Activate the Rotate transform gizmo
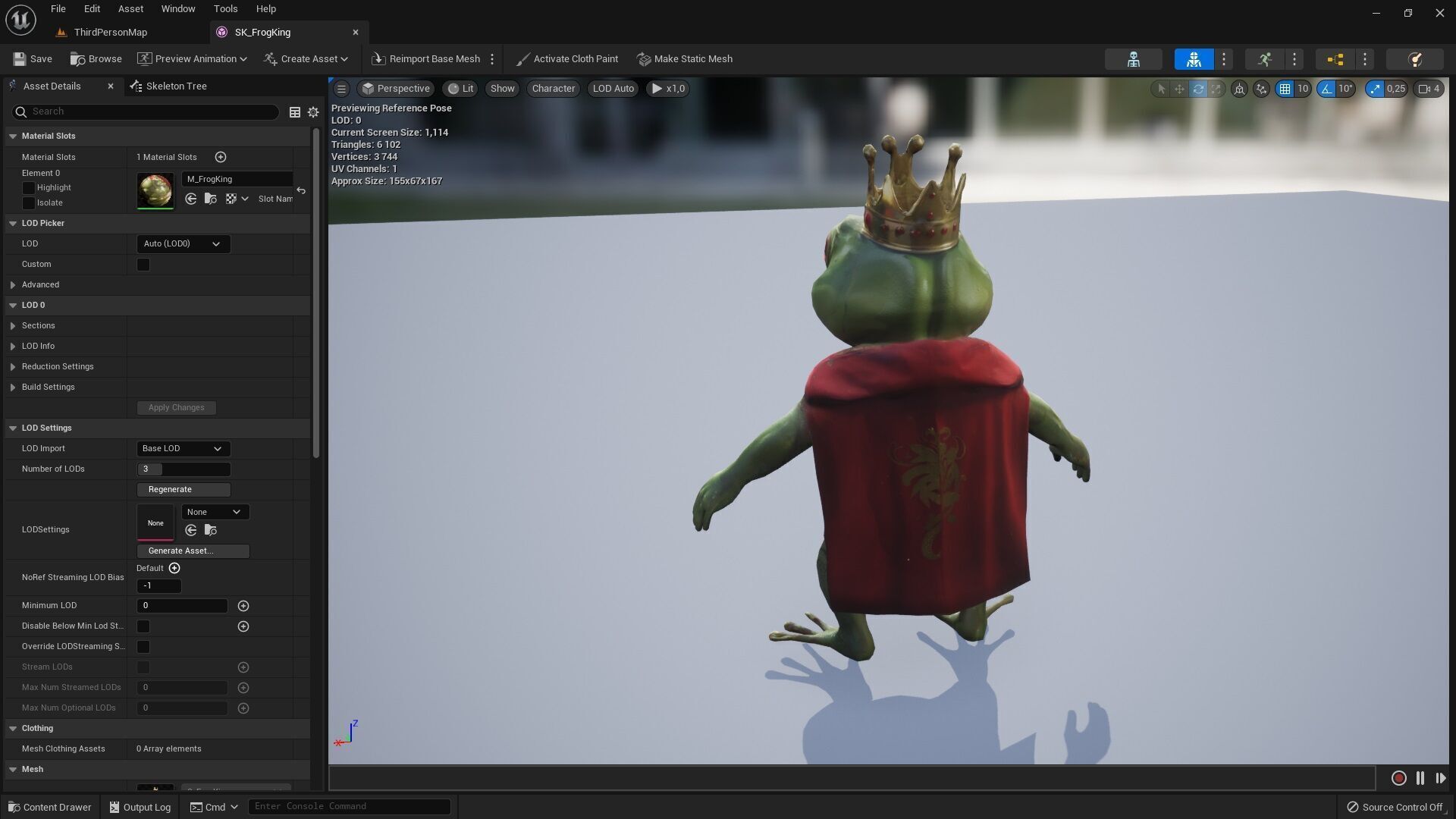 [x=1198, y=89]
